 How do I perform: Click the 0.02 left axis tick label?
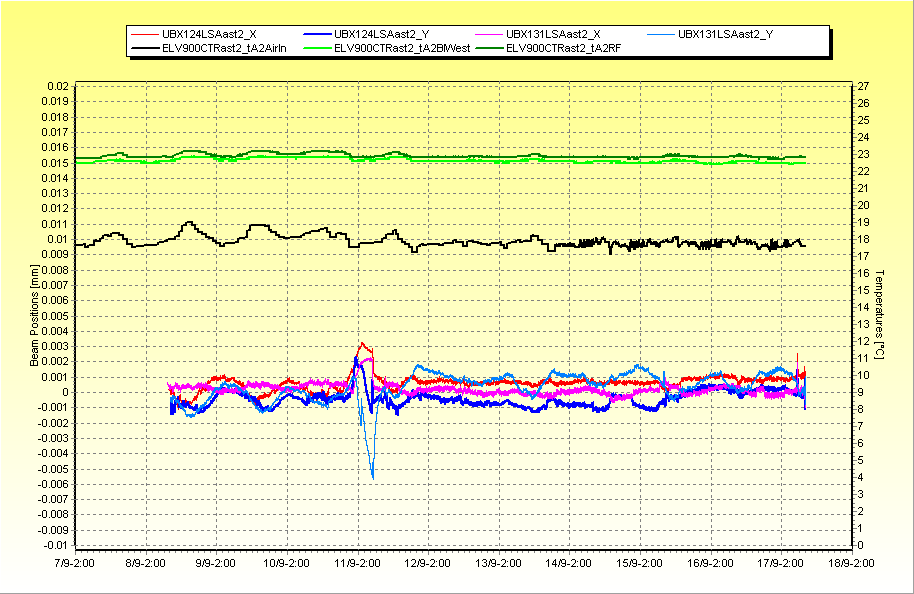point(57,86)
